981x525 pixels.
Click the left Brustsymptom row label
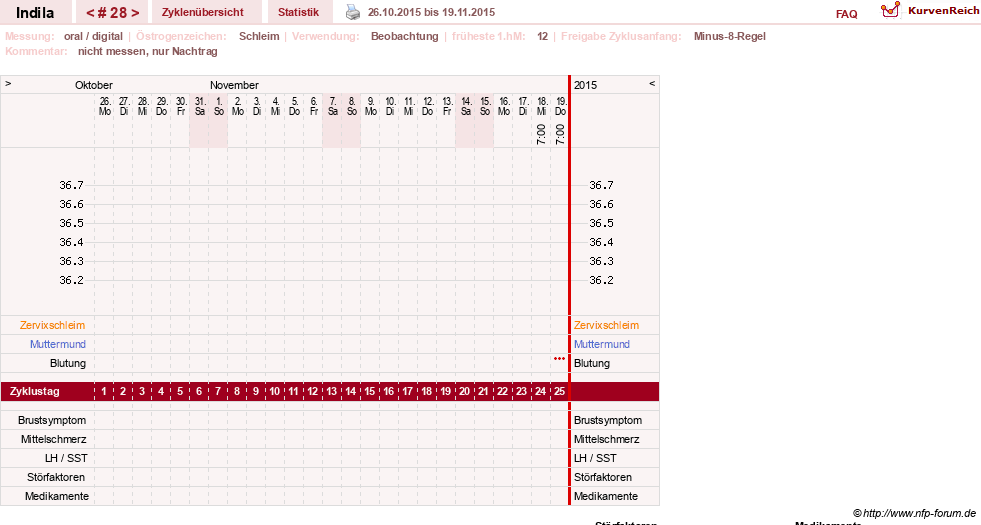click(52, 421)
